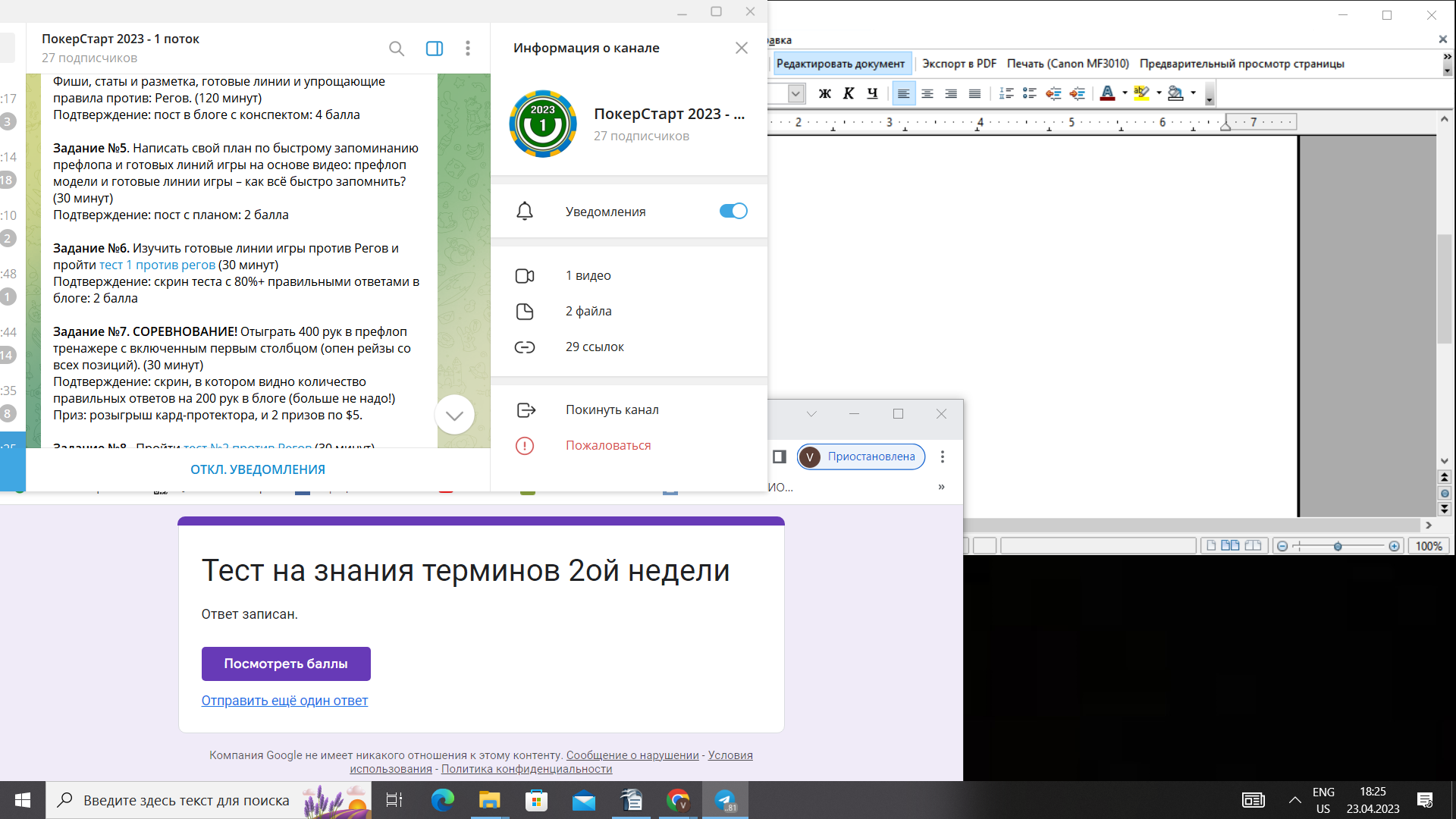Jump to latest message with down-arrow button
The image size is (1456, 819).
[454, 415]
